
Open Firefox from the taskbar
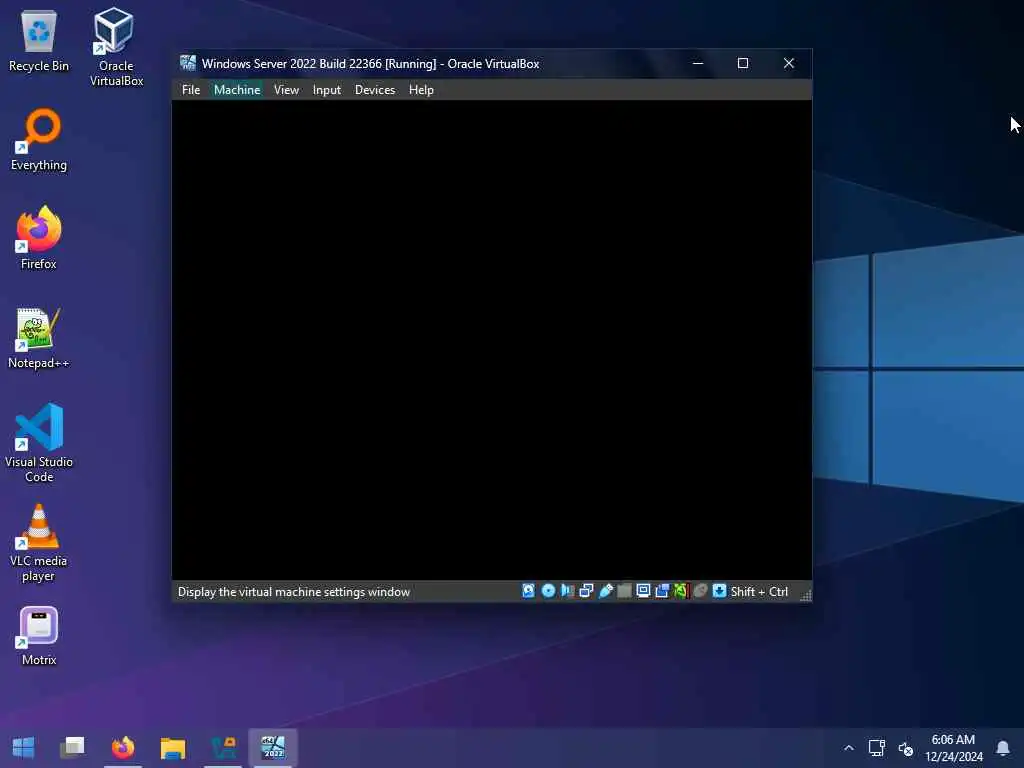click(x=123, y=747)
